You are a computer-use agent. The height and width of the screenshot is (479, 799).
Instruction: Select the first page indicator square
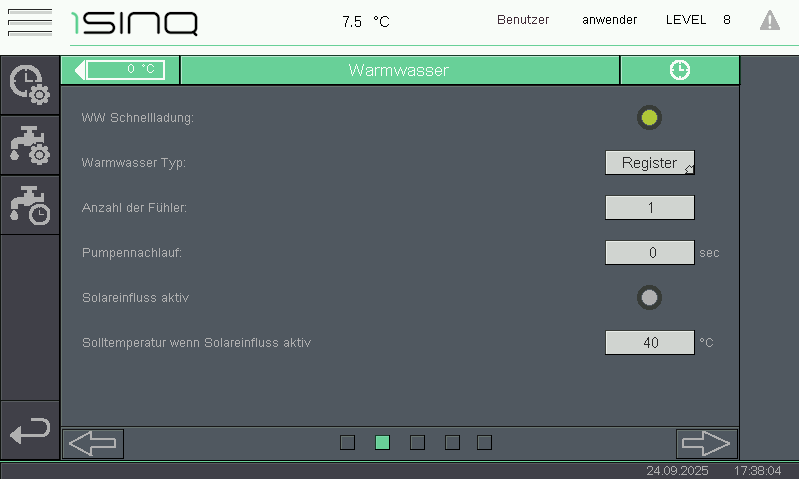pos(347,443)
